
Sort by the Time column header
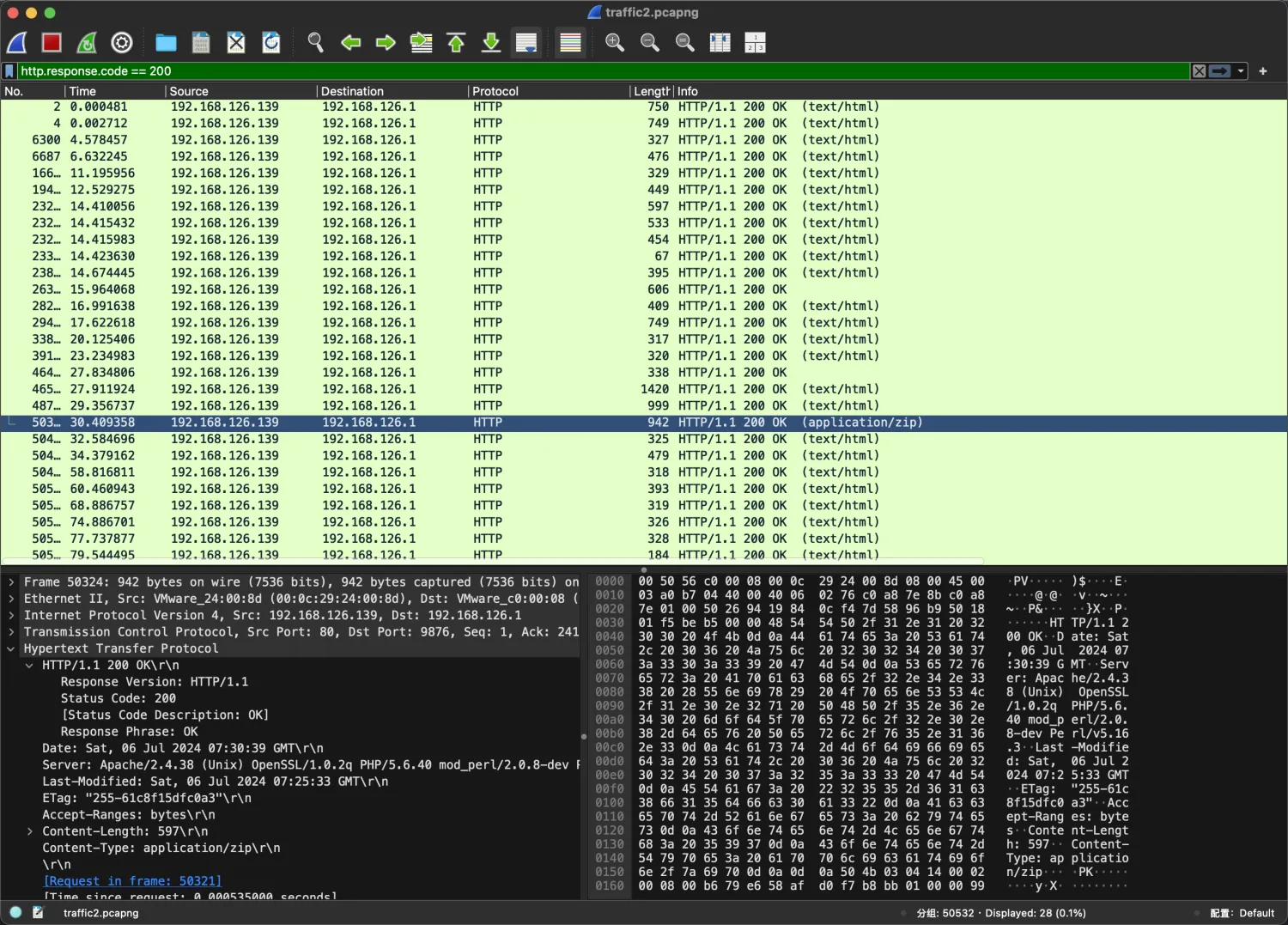click(x=115, y=91)
